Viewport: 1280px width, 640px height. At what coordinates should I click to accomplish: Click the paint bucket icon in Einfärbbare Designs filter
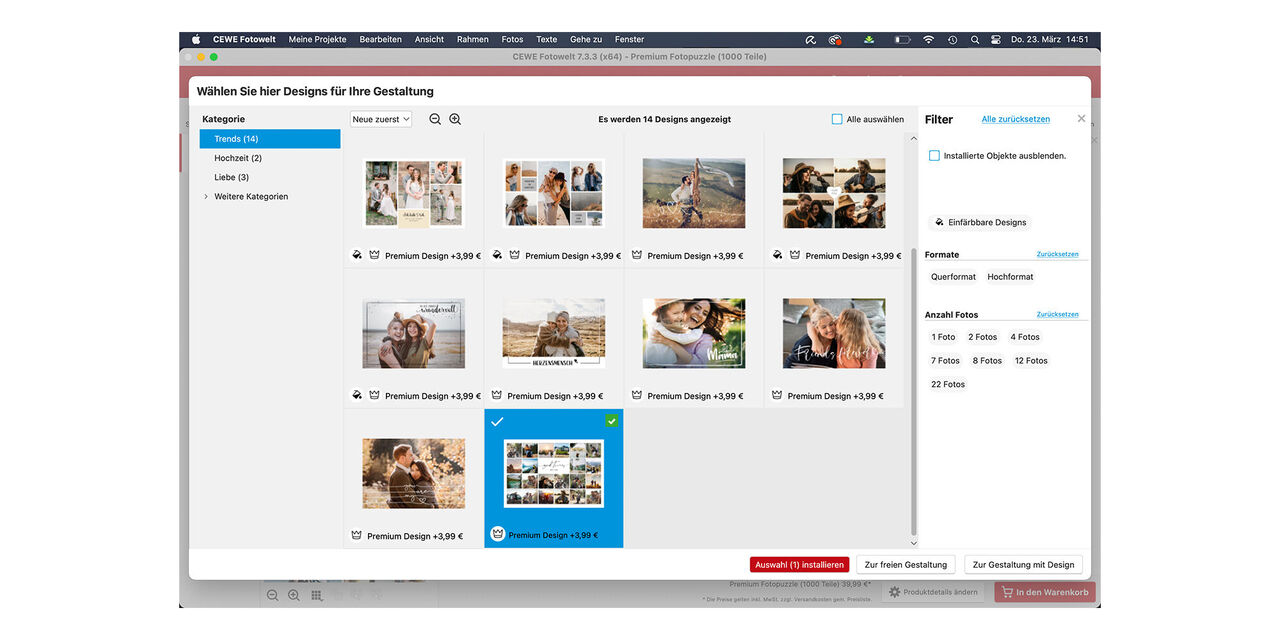939,222
